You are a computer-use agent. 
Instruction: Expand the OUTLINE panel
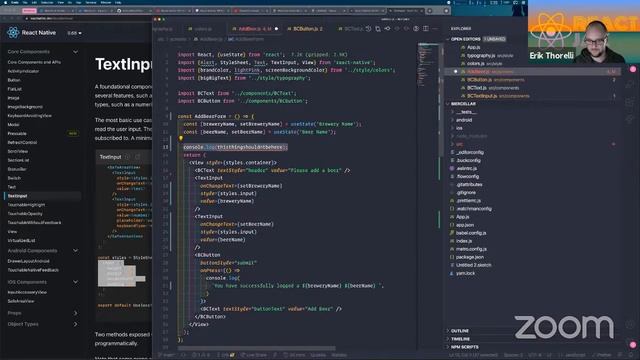tap(460, 331)
